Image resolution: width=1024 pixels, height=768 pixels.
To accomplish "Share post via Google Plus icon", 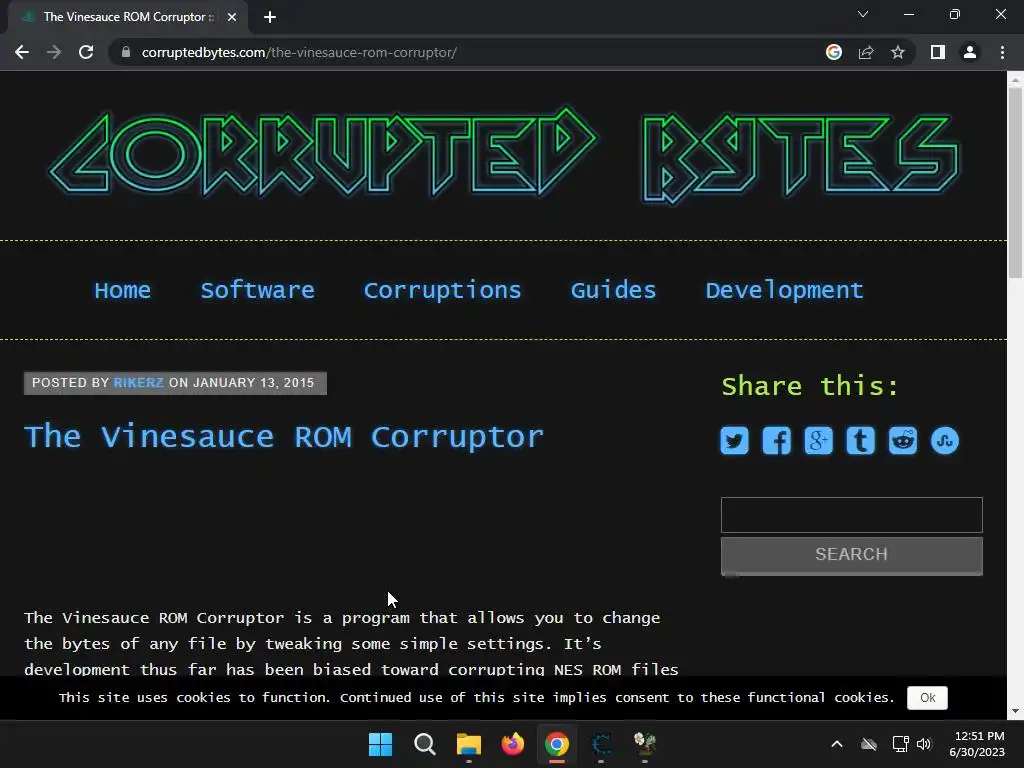I will click(818, 441).
